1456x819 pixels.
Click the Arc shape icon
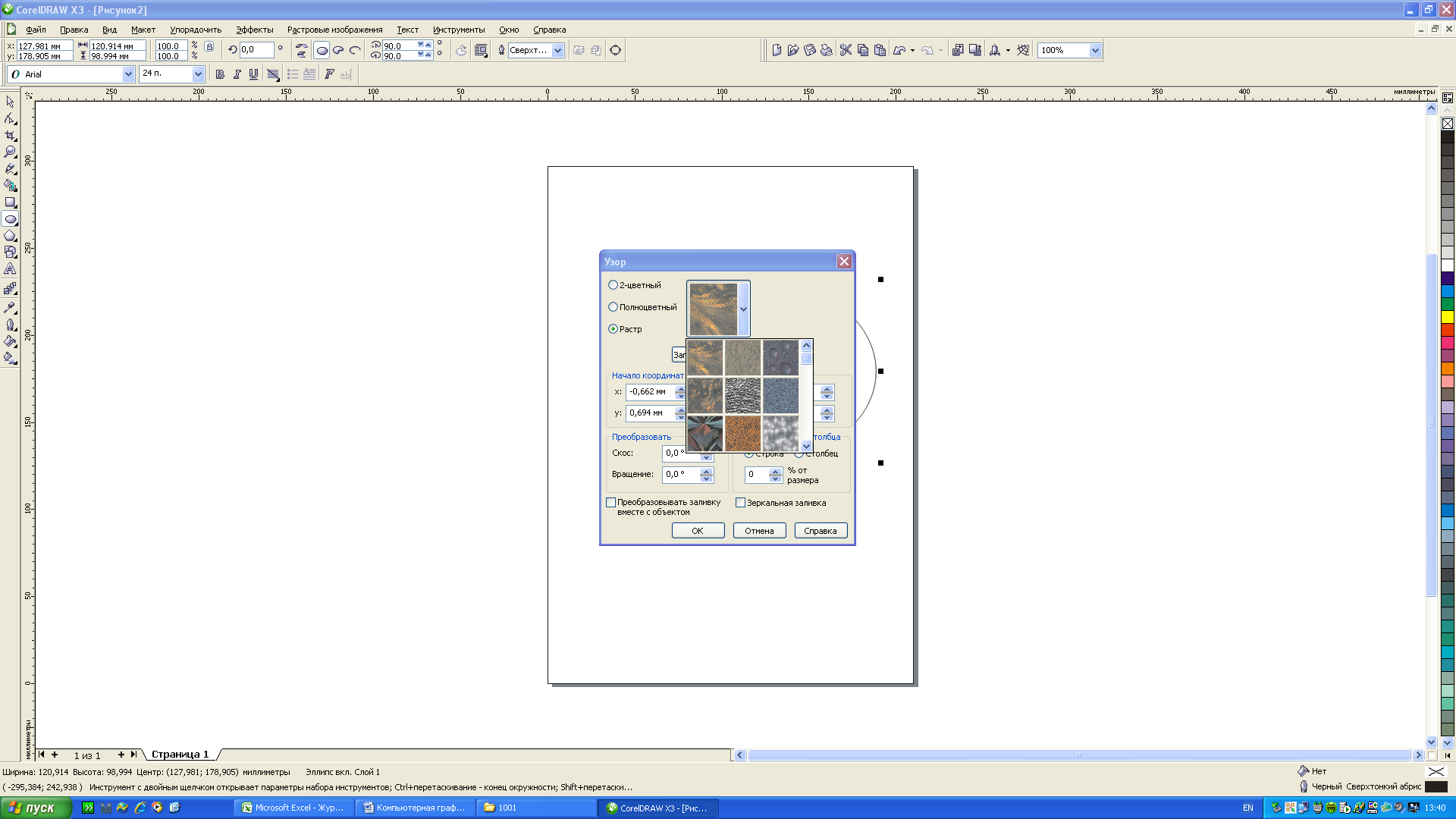click(x=355, y=51)
